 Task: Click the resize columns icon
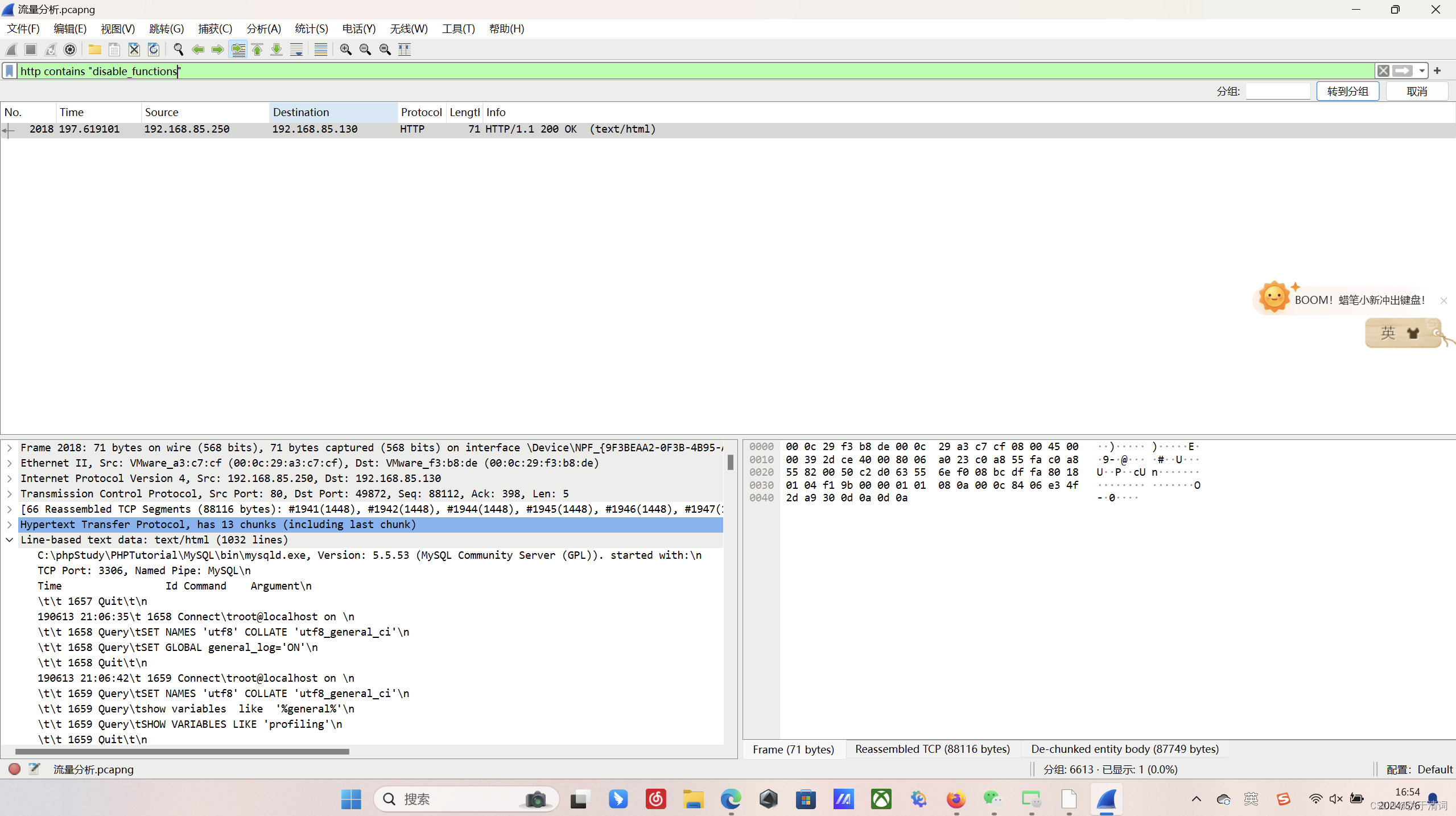coord(405,50)
